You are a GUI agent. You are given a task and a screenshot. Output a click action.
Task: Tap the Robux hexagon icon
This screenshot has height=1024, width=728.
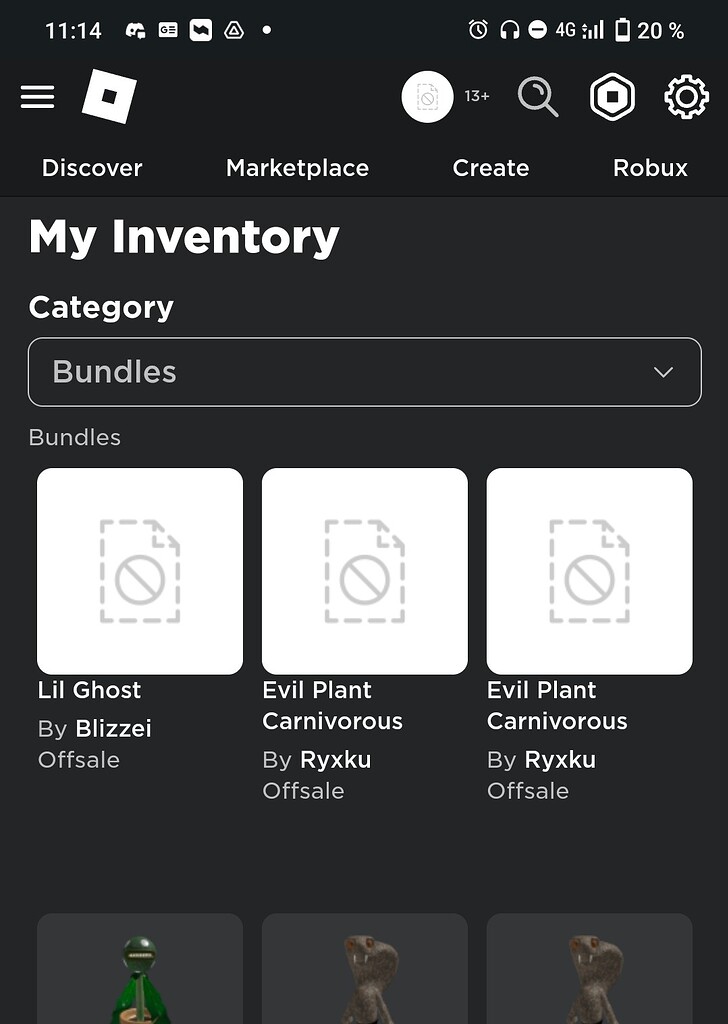[612, 97]
